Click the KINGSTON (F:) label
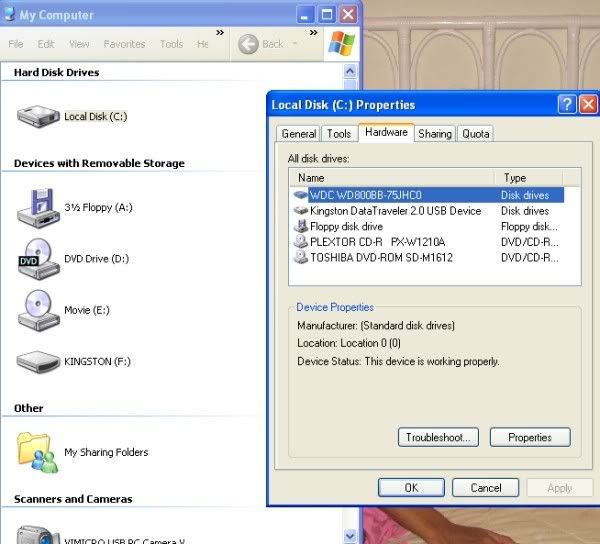Image resolution: width=600 pixels, height=544 pixels. point(97,362)
